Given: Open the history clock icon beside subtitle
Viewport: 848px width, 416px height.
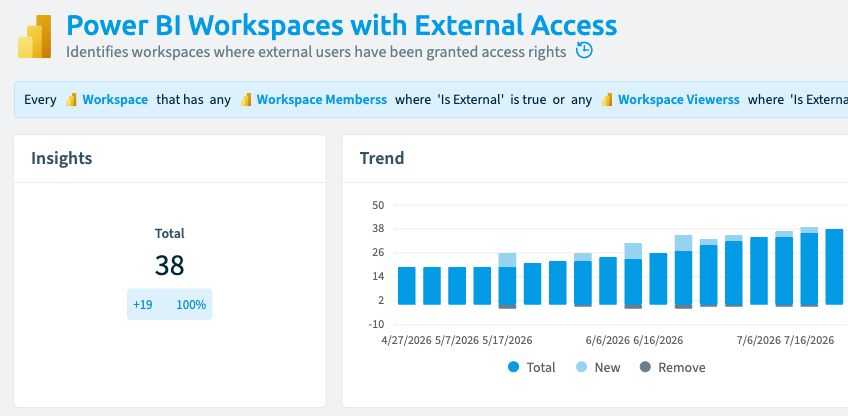Looking at the screenshot, I should (584, 51).
